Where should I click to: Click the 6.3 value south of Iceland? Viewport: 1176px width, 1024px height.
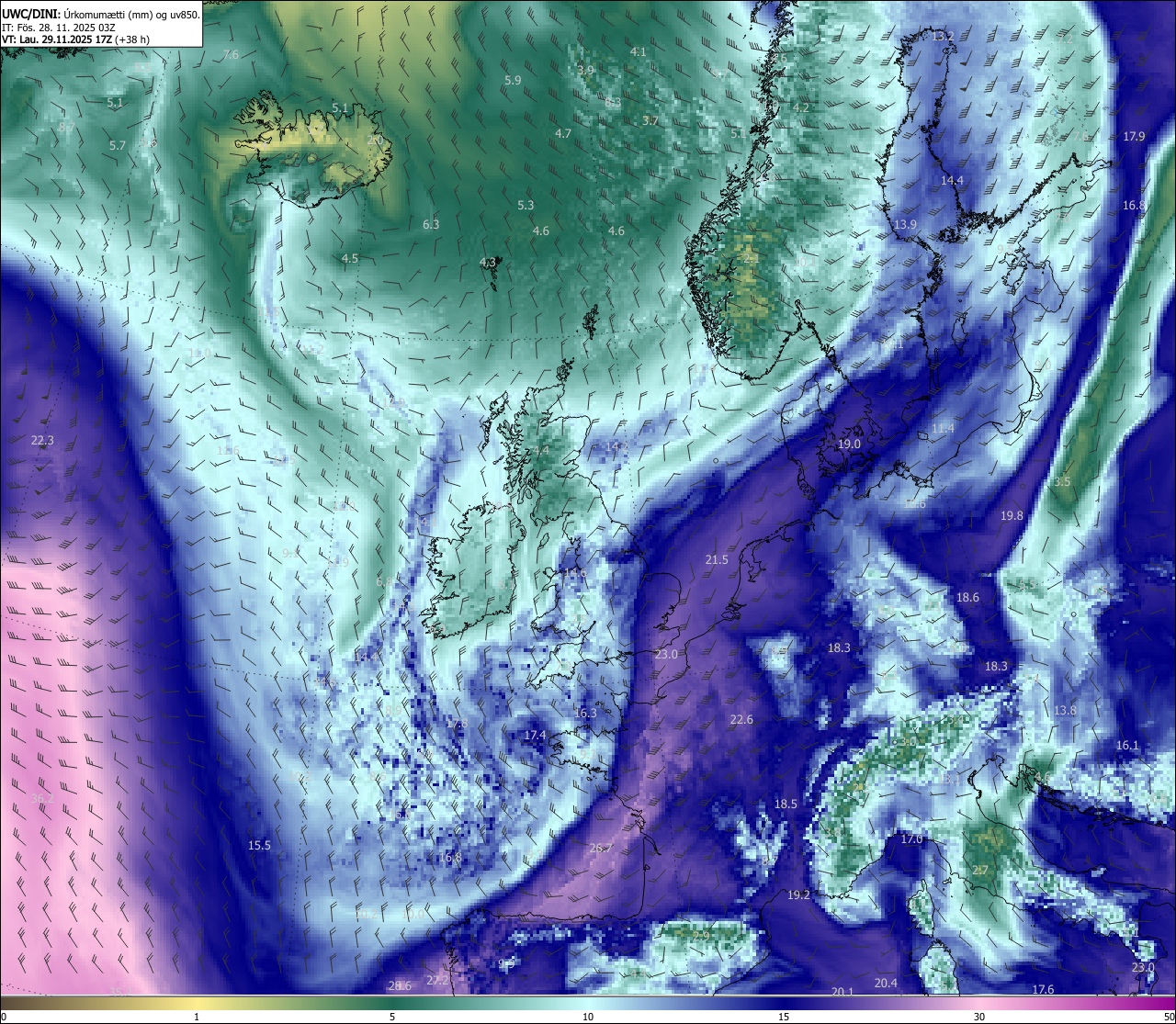(431, 225)
